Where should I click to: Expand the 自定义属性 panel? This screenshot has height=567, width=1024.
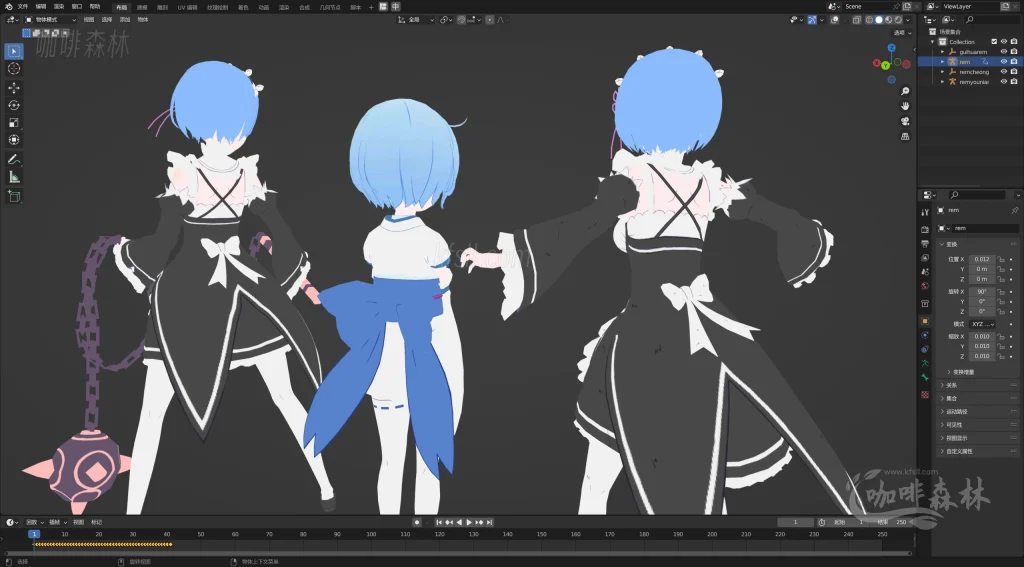tap(979, 451)
